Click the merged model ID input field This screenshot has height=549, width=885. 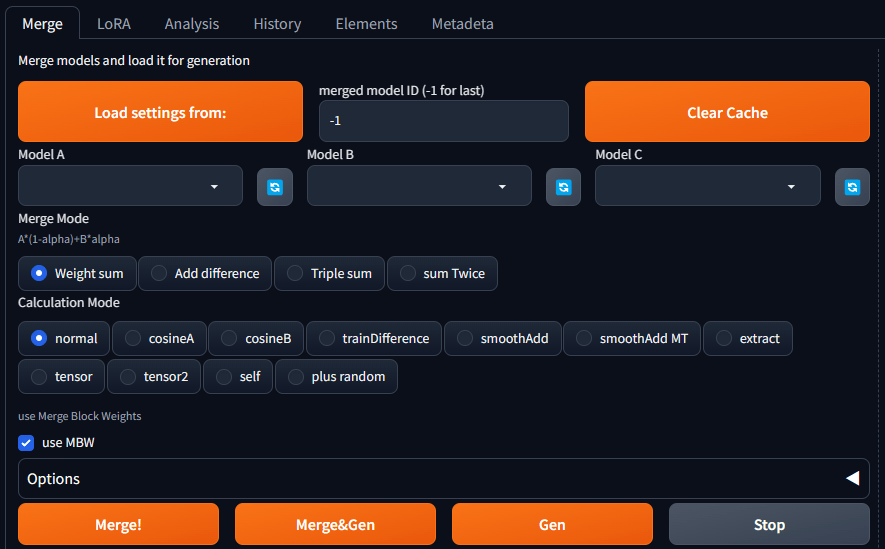pyautogui.click(x=443, y=120)
